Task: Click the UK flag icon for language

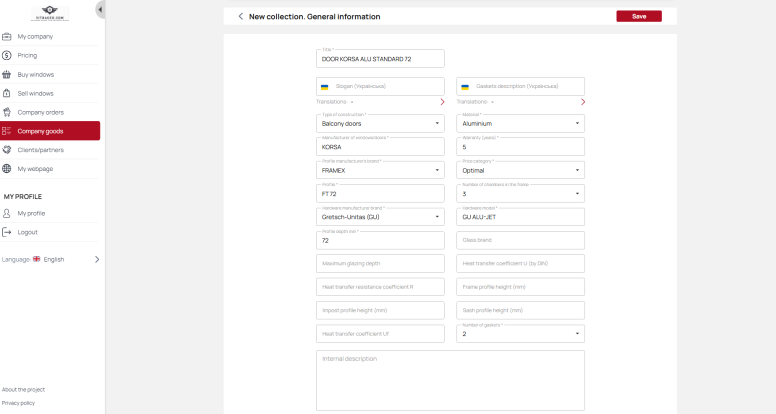Action: click(37, 259)
